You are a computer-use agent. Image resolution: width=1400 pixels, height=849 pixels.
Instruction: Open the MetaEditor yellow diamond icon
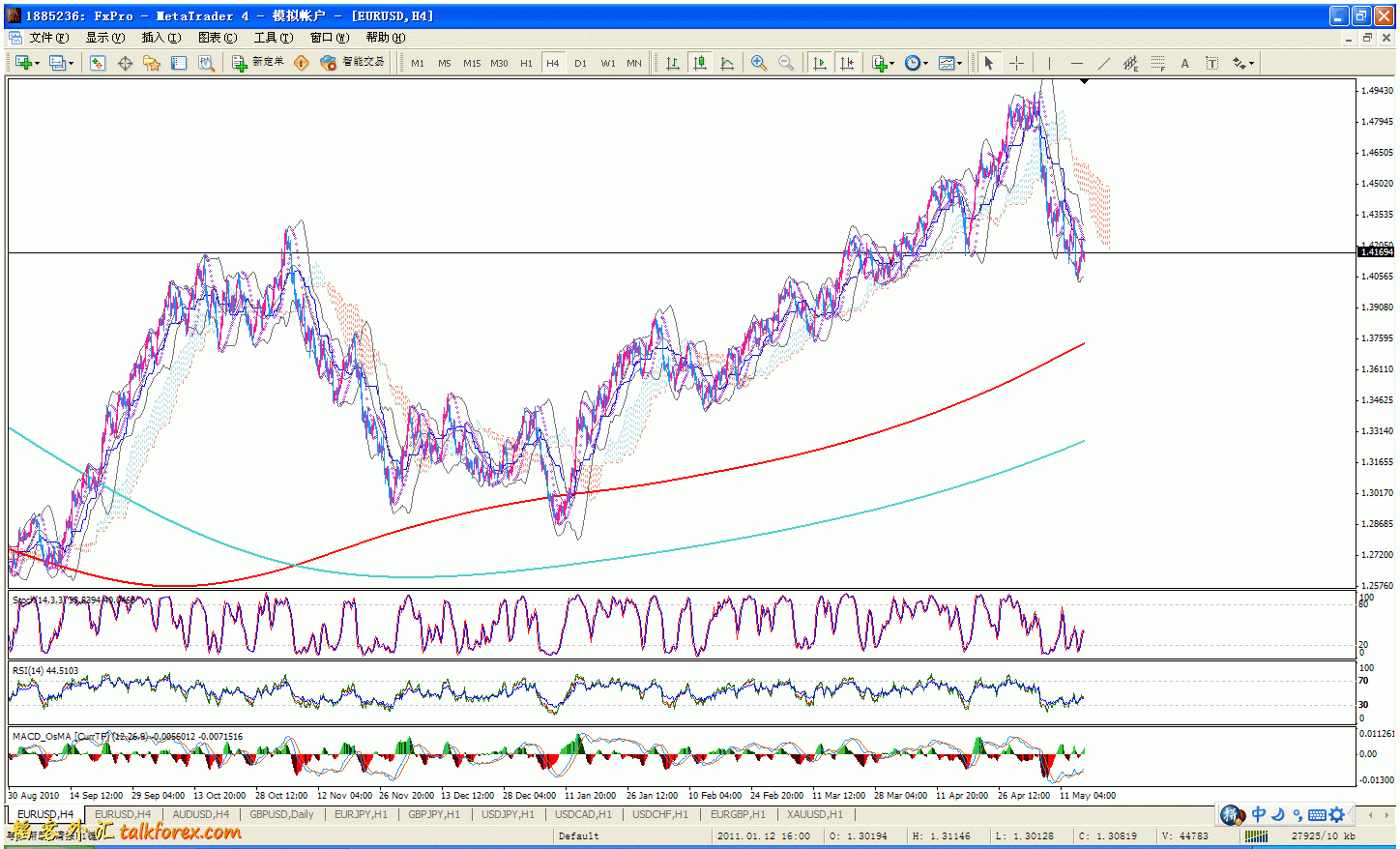tap(302, 63)
